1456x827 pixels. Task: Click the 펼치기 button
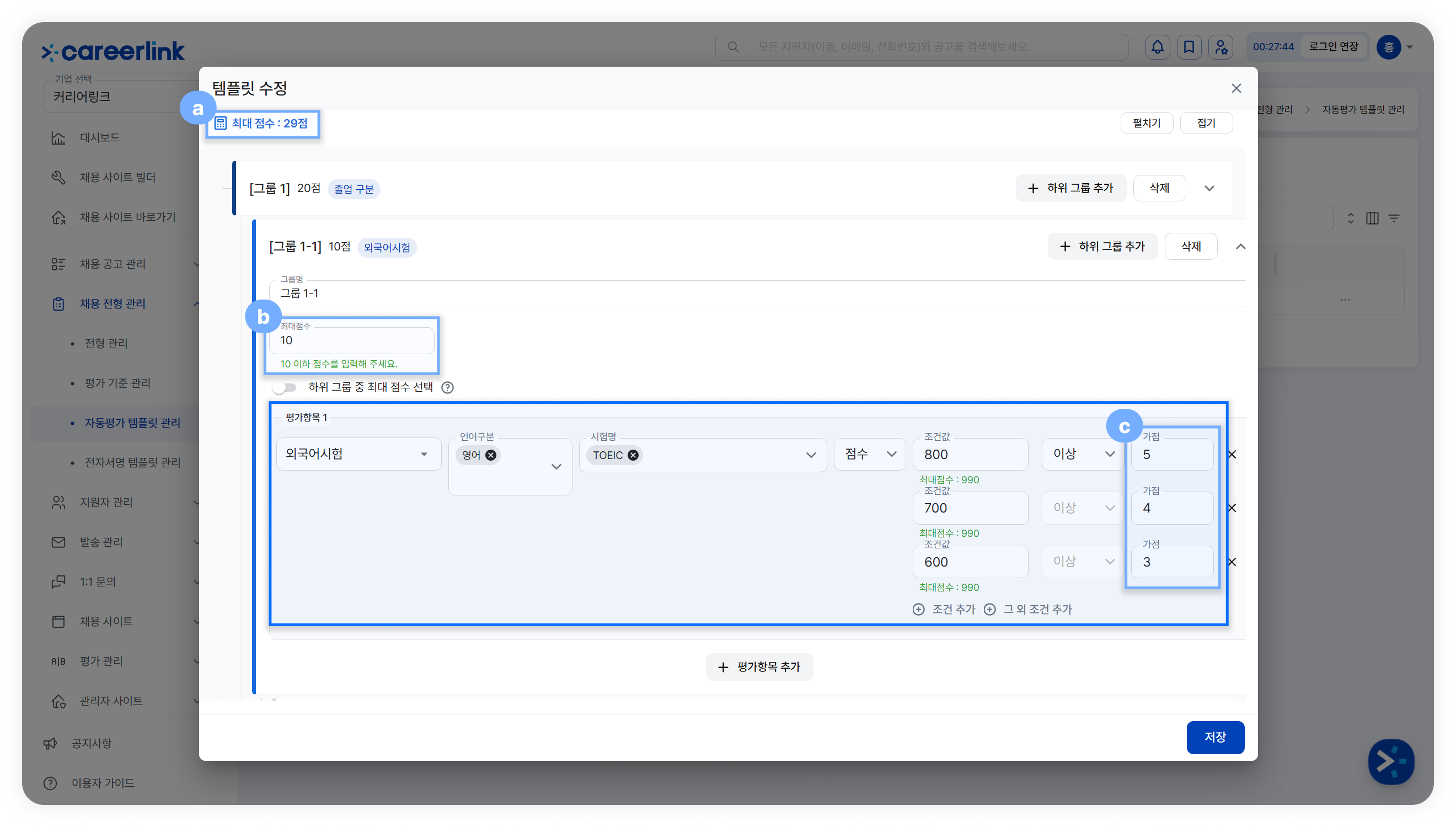pos(1146,123)
